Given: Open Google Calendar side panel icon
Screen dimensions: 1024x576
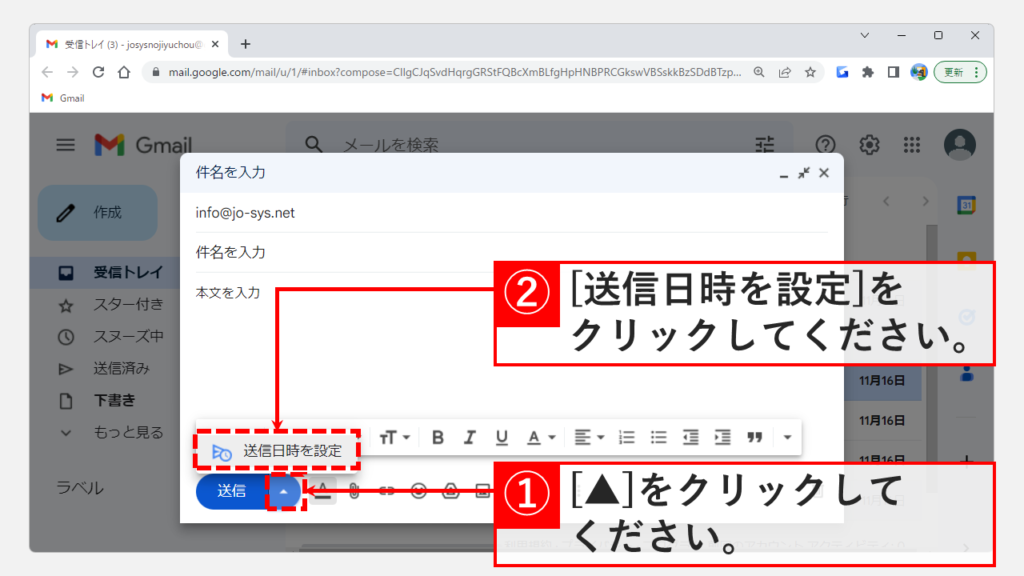Looking at the screenshot, I should click(x=967, y=205).
